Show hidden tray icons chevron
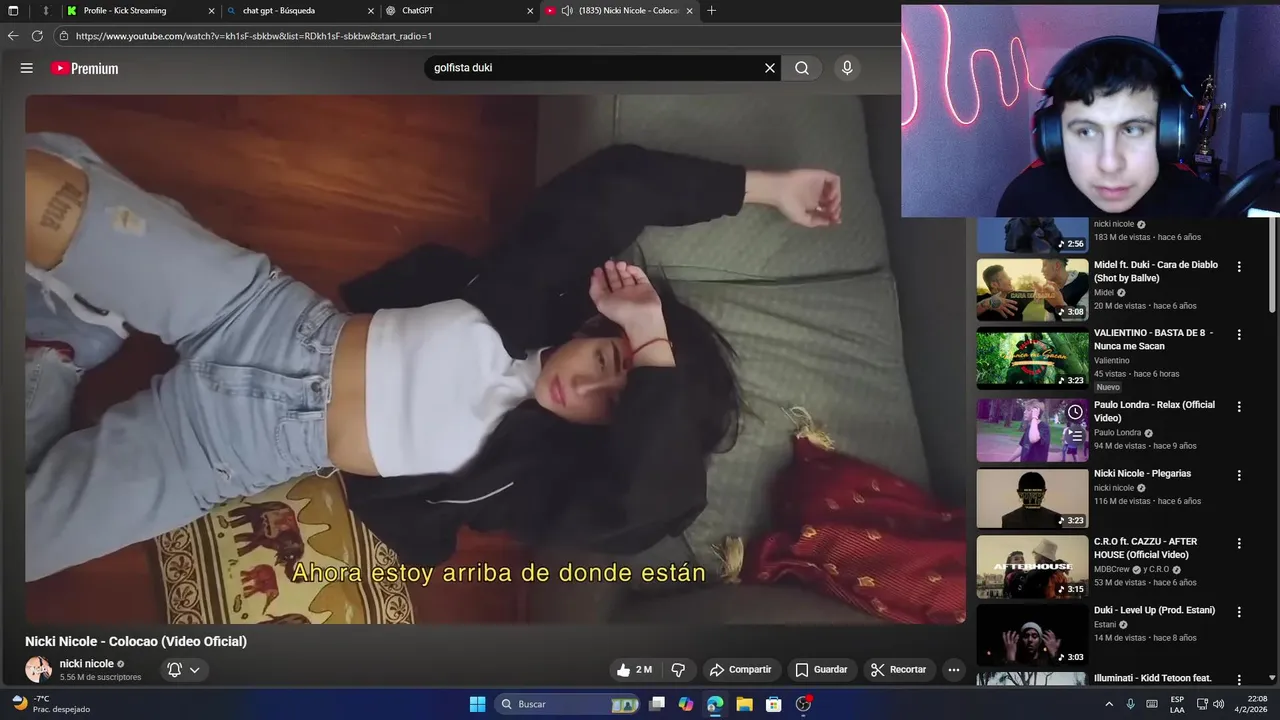 (x=1109, y=704)
